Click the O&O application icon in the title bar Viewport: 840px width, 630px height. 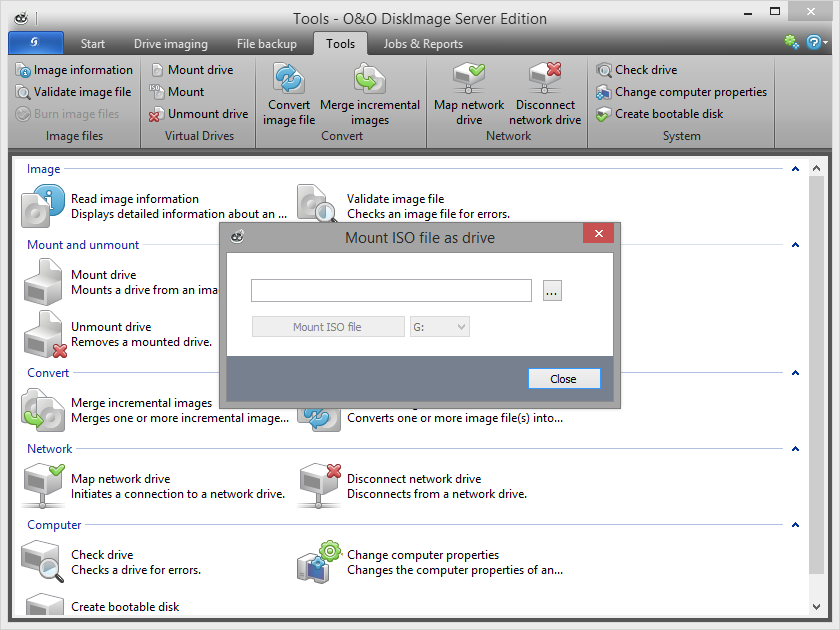21,19
